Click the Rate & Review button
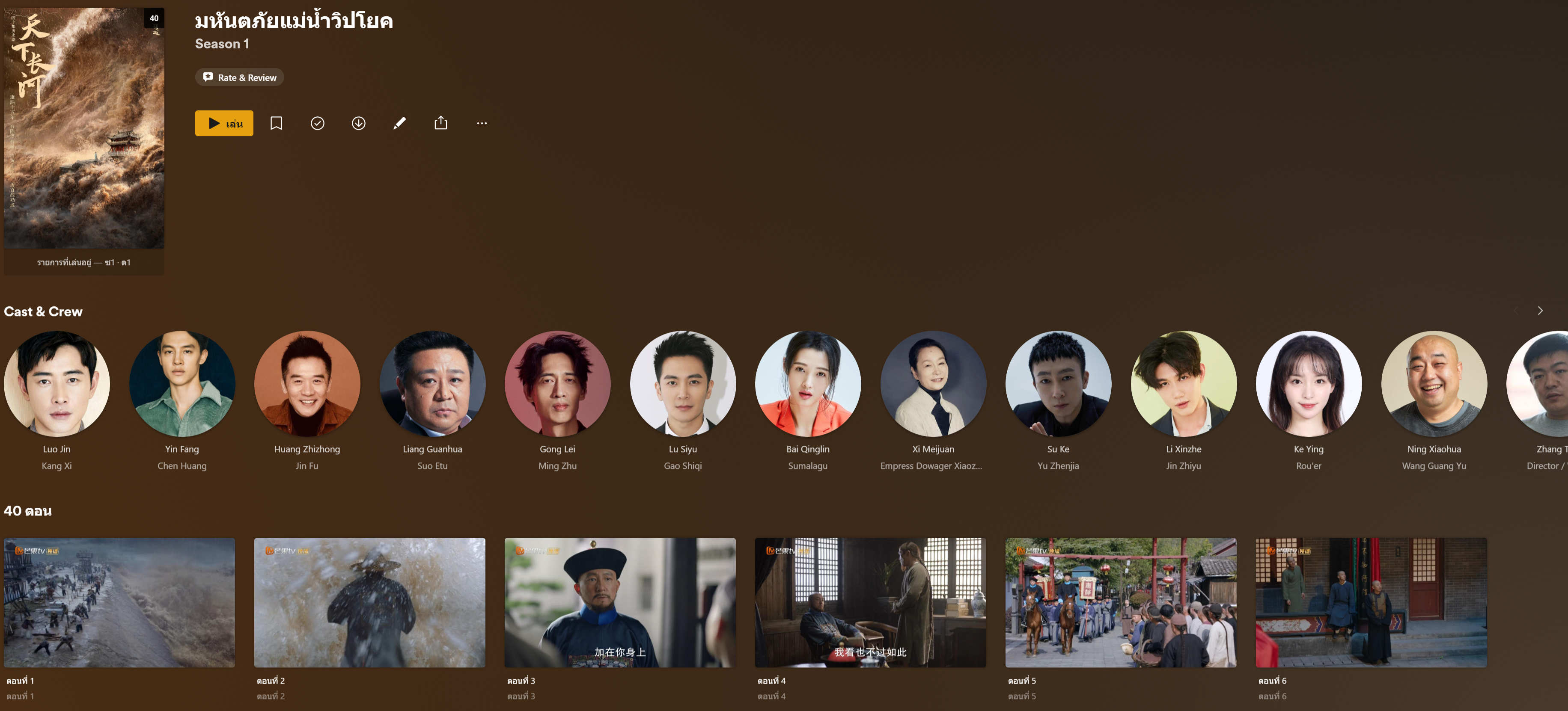 coord(240,77)
